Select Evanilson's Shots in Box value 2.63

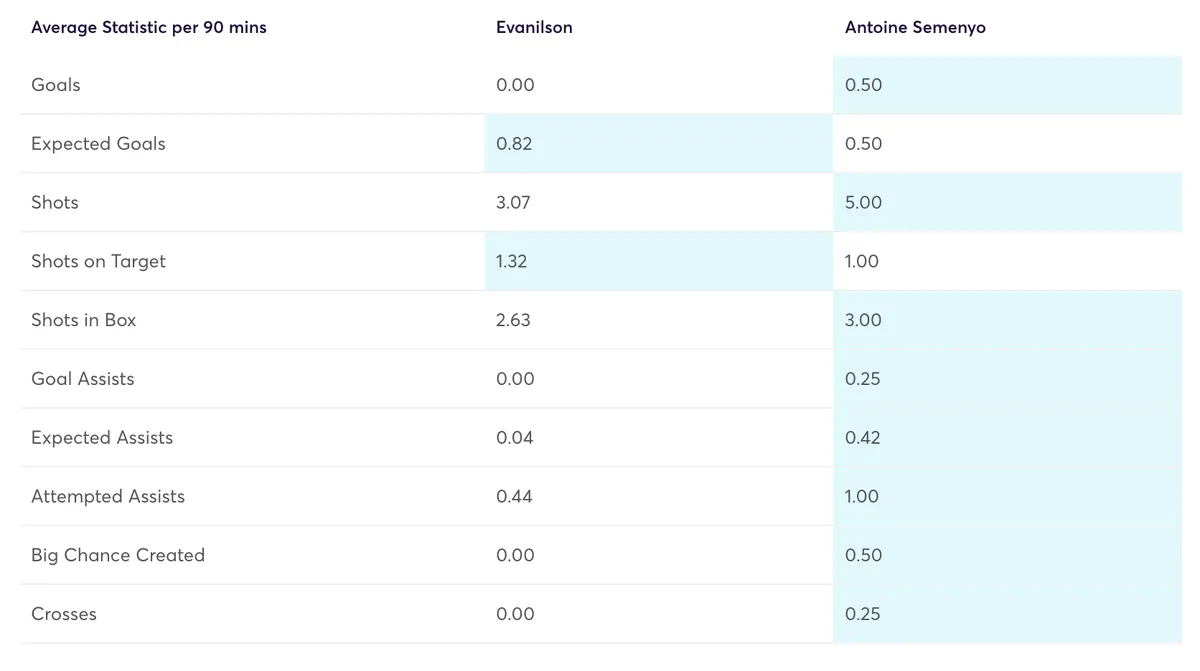tap(513, 320)
